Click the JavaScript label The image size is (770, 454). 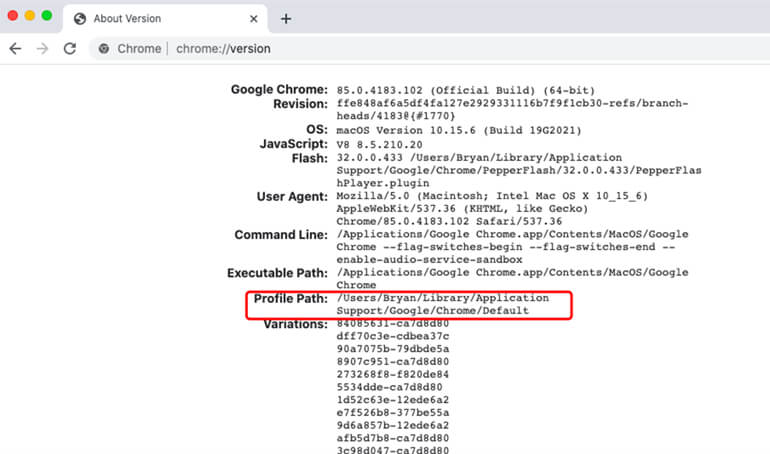[x=293, y=144]
